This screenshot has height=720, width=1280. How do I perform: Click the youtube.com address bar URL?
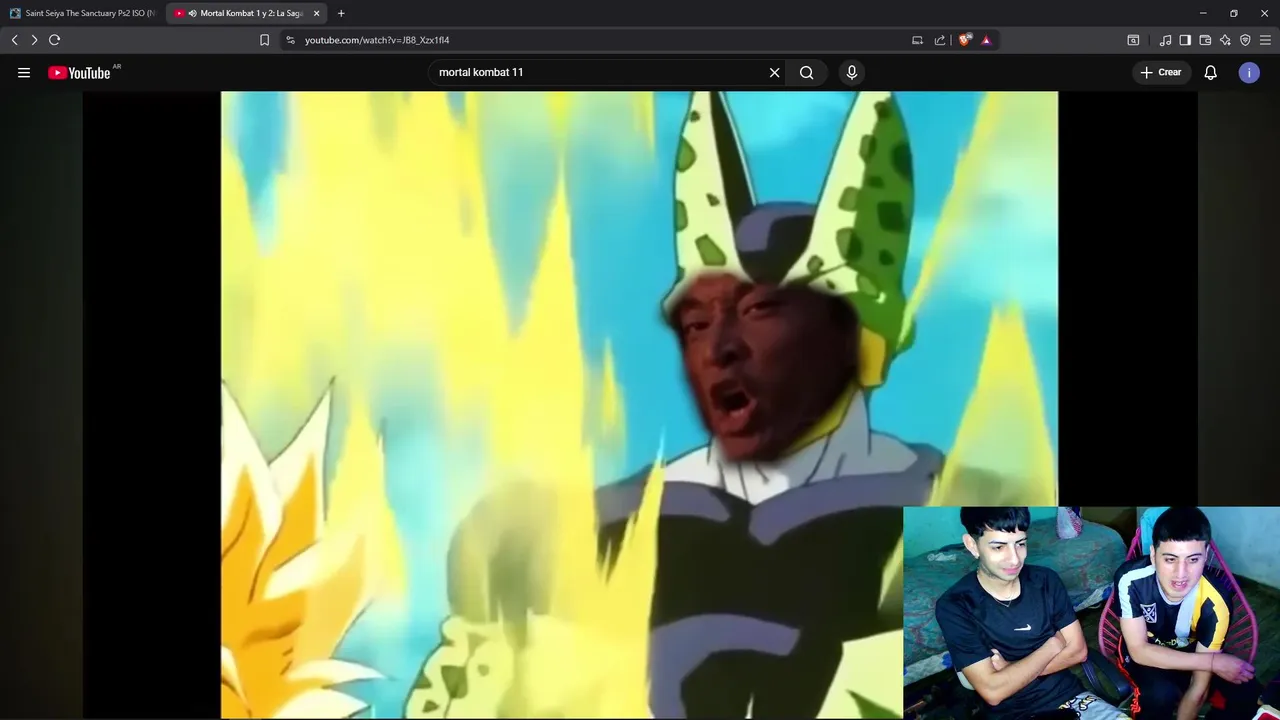pos(377,40)
